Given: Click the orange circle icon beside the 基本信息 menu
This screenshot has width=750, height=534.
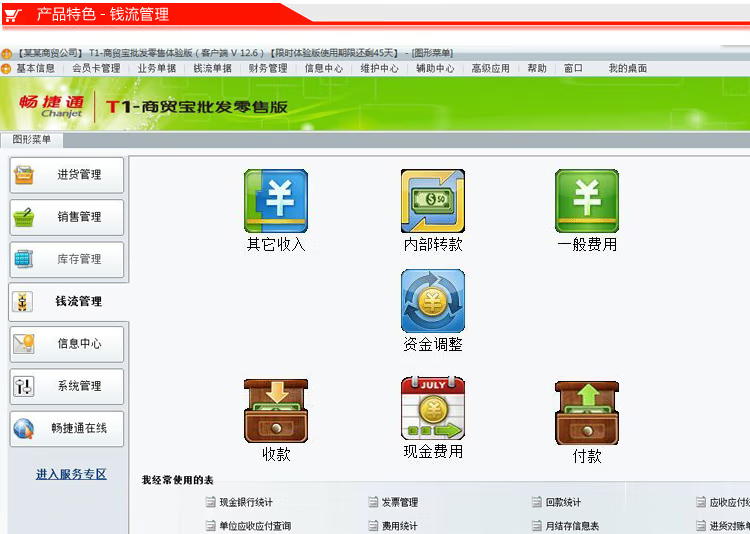Looking at the screenshot, I should [6, 69].
